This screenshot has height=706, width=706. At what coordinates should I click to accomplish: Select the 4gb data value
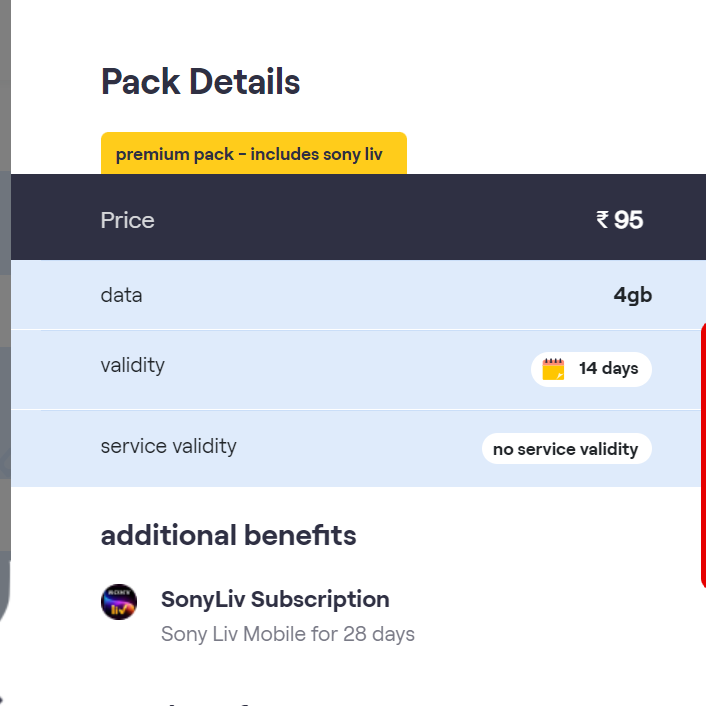click(632, 296)
